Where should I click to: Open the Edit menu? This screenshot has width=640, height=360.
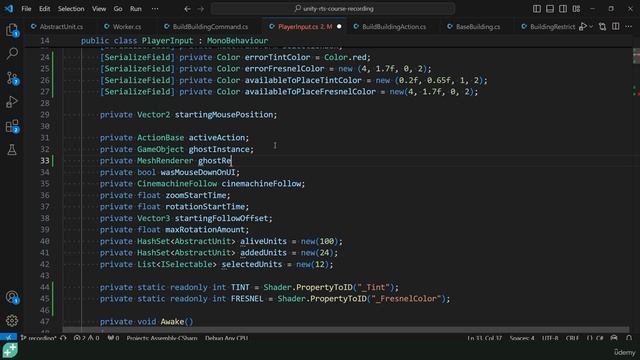[x=44, y=9]
